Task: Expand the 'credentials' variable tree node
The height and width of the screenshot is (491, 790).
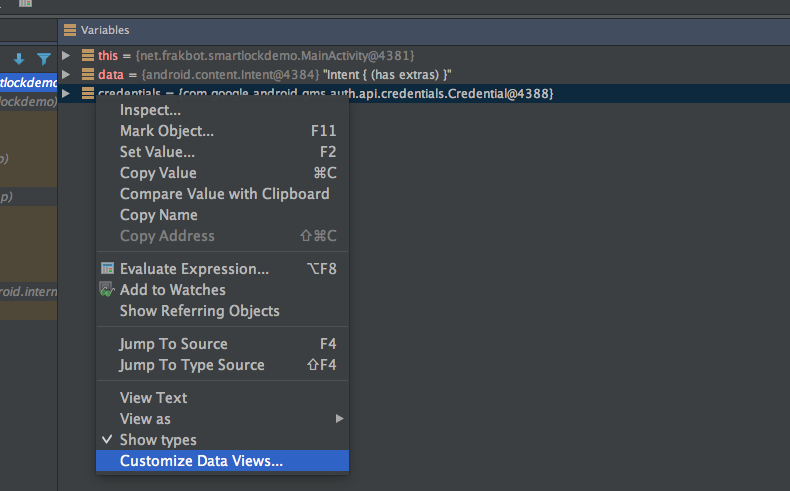Action: 66,93
